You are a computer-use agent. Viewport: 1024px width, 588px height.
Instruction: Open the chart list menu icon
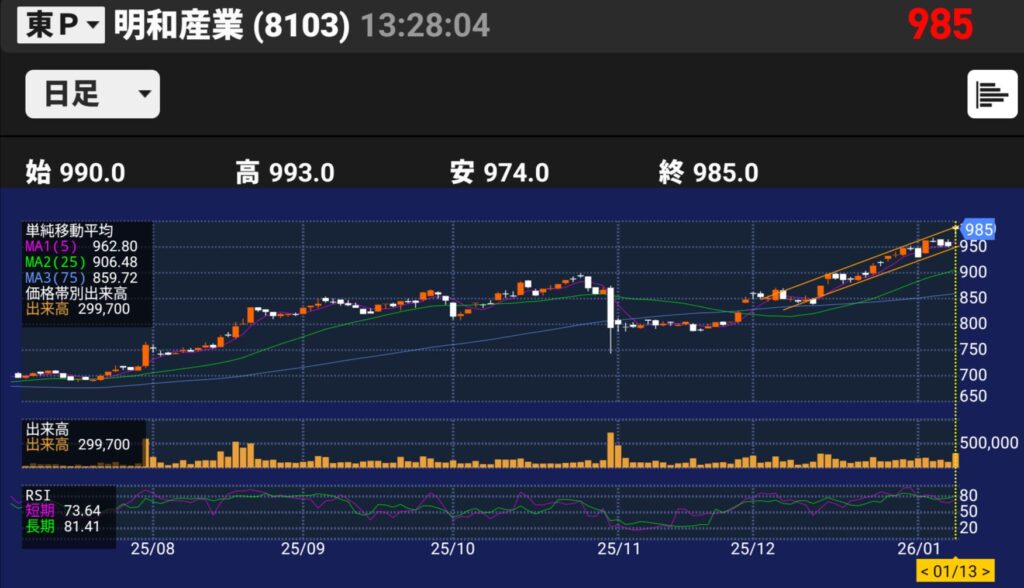pos(991,95)
